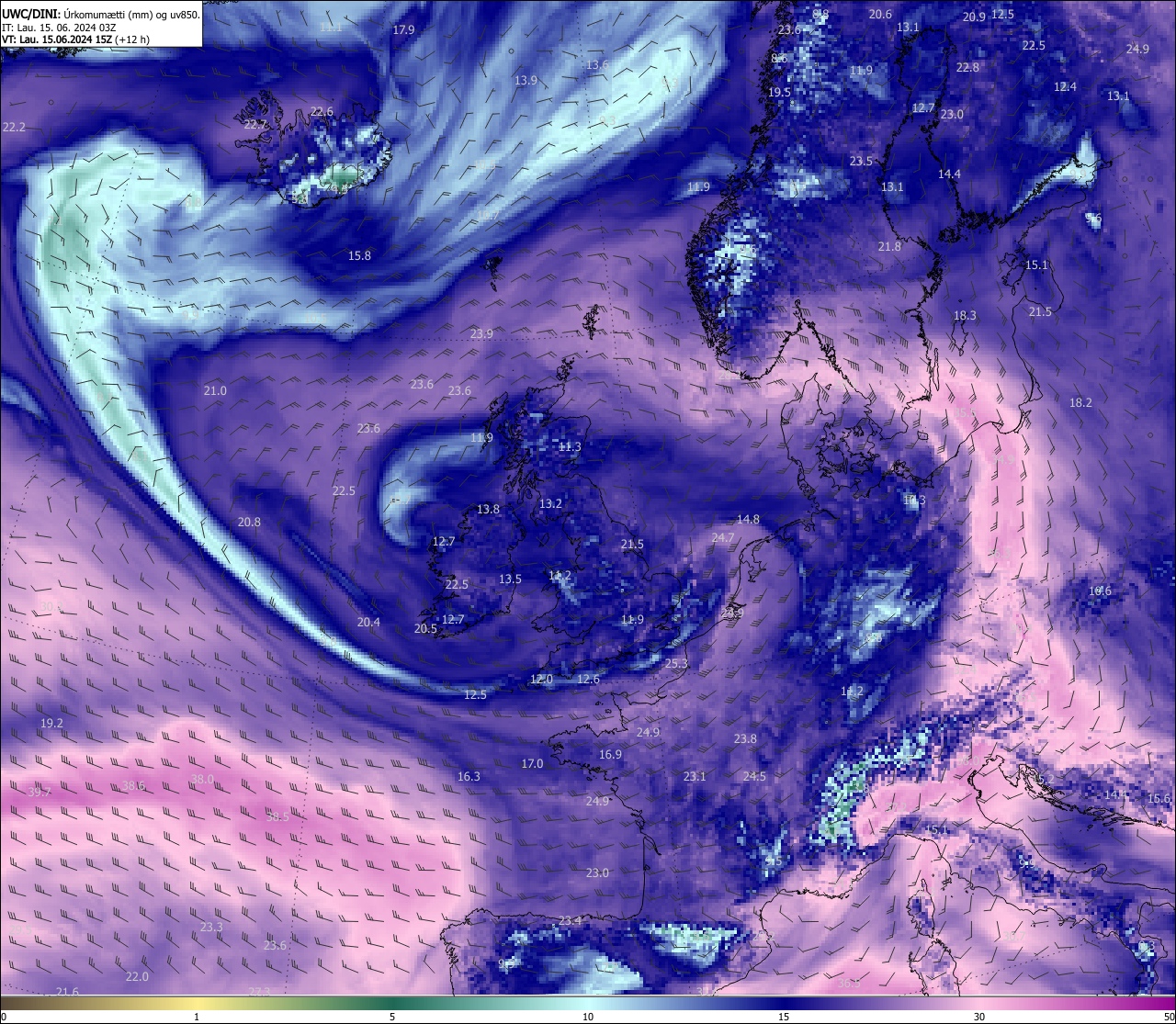Image resolution: width=1176 pixels, height=1024 pixels.
Task: Click the 22.6 value over Iceland
Action: [x=322, y=112]
